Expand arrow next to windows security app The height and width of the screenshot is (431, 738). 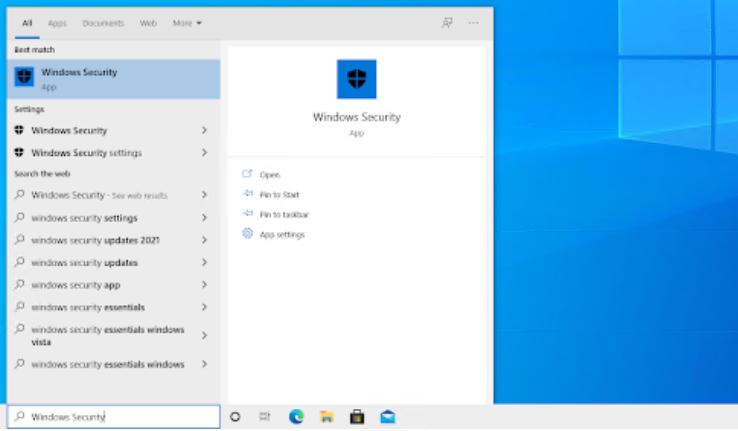pyautogui.click(x=204, y=285)
